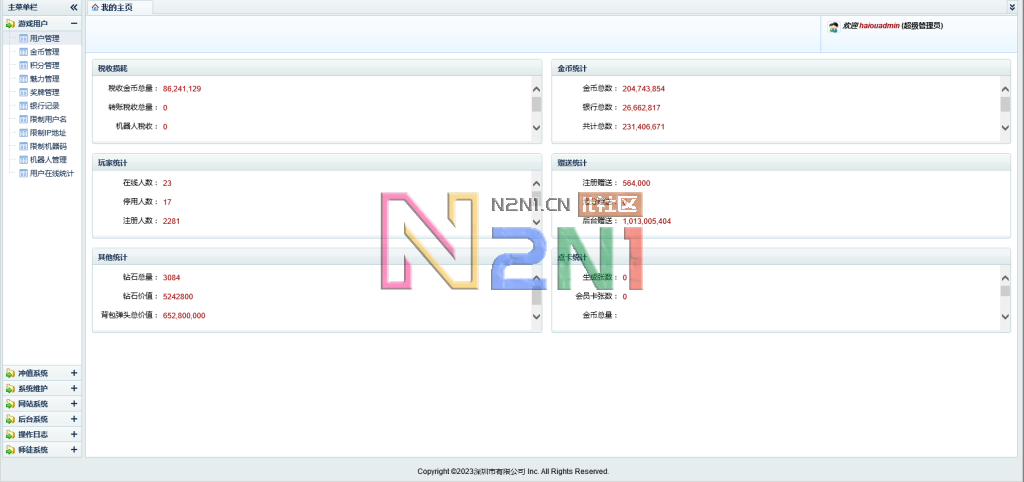Expand the 冲值系统 section
Image resolution: width=1024 pixels, height=482 pixels.
pyautogui.click(x=74, y=373)
